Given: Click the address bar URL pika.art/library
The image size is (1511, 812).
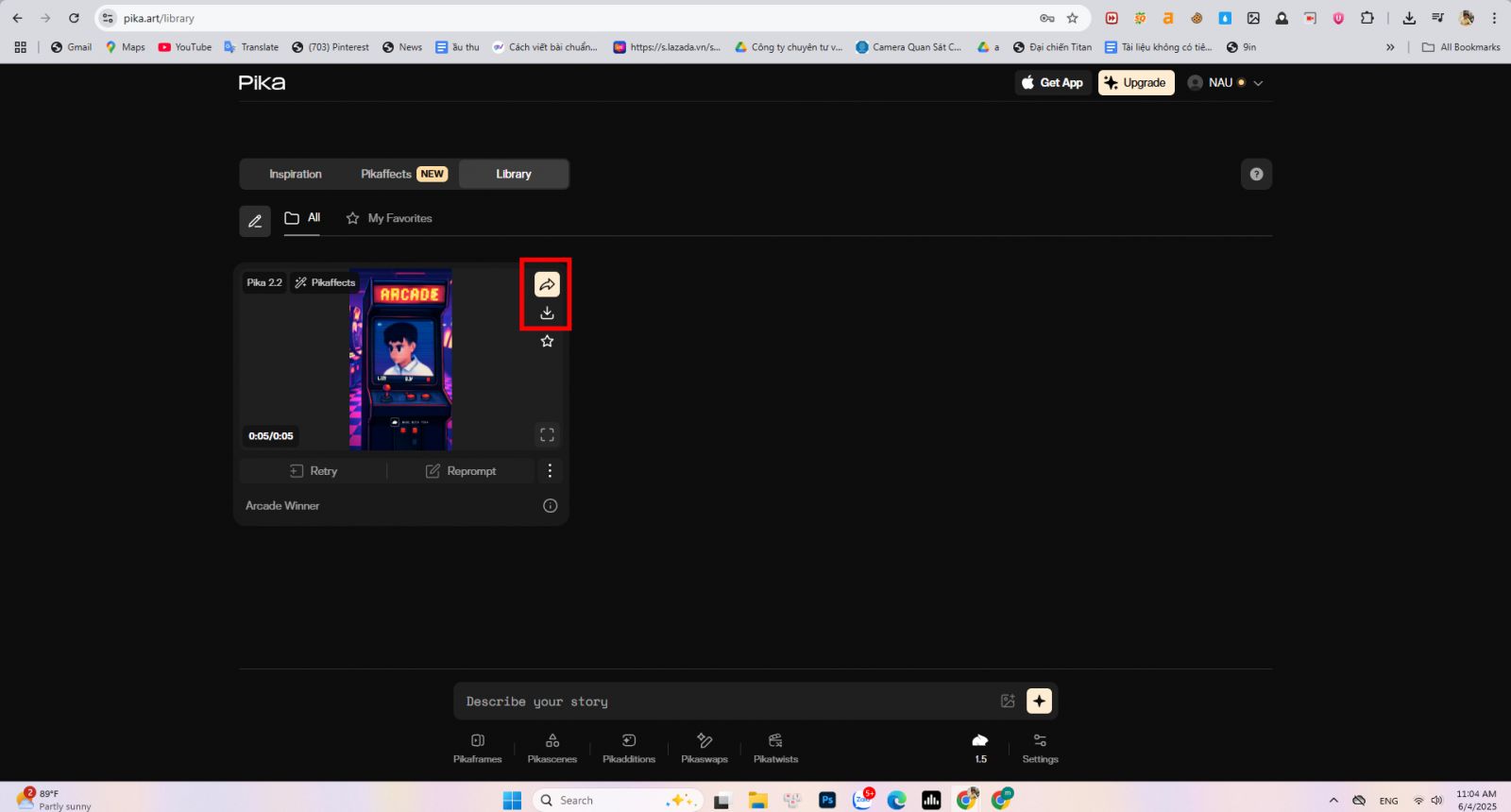Looking at the screenshot, I should [x=159, y=18].
